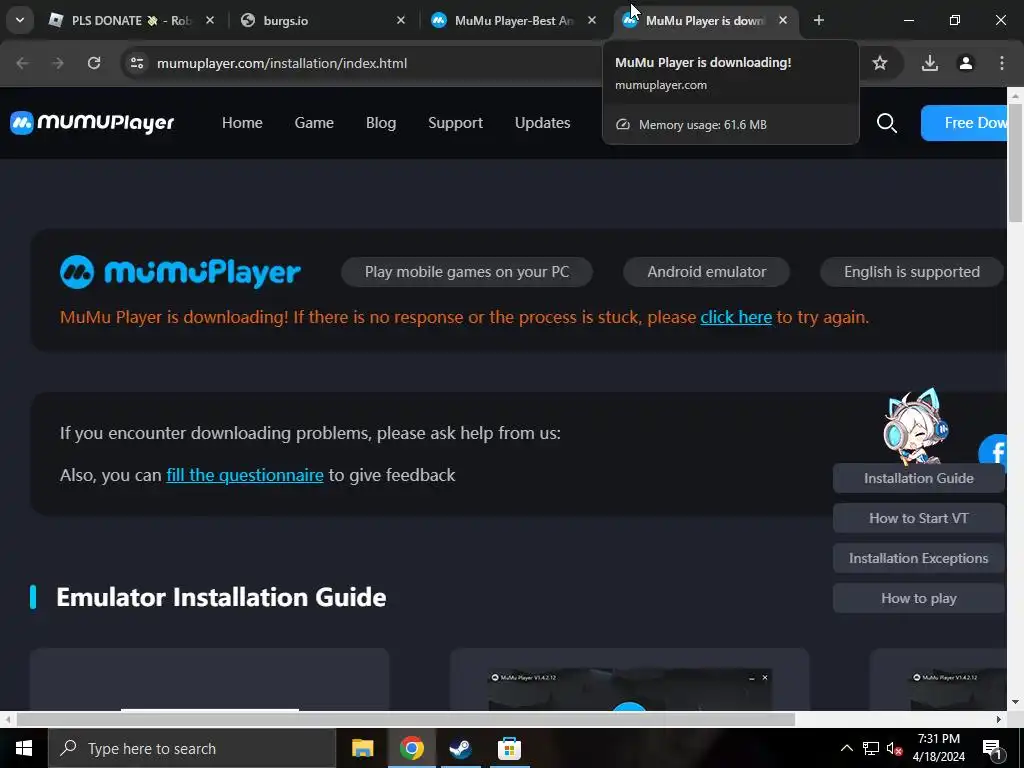This screenshot has width=1024, height=768.
Task: Click the English is supported tag
Action: coord(912,272)
